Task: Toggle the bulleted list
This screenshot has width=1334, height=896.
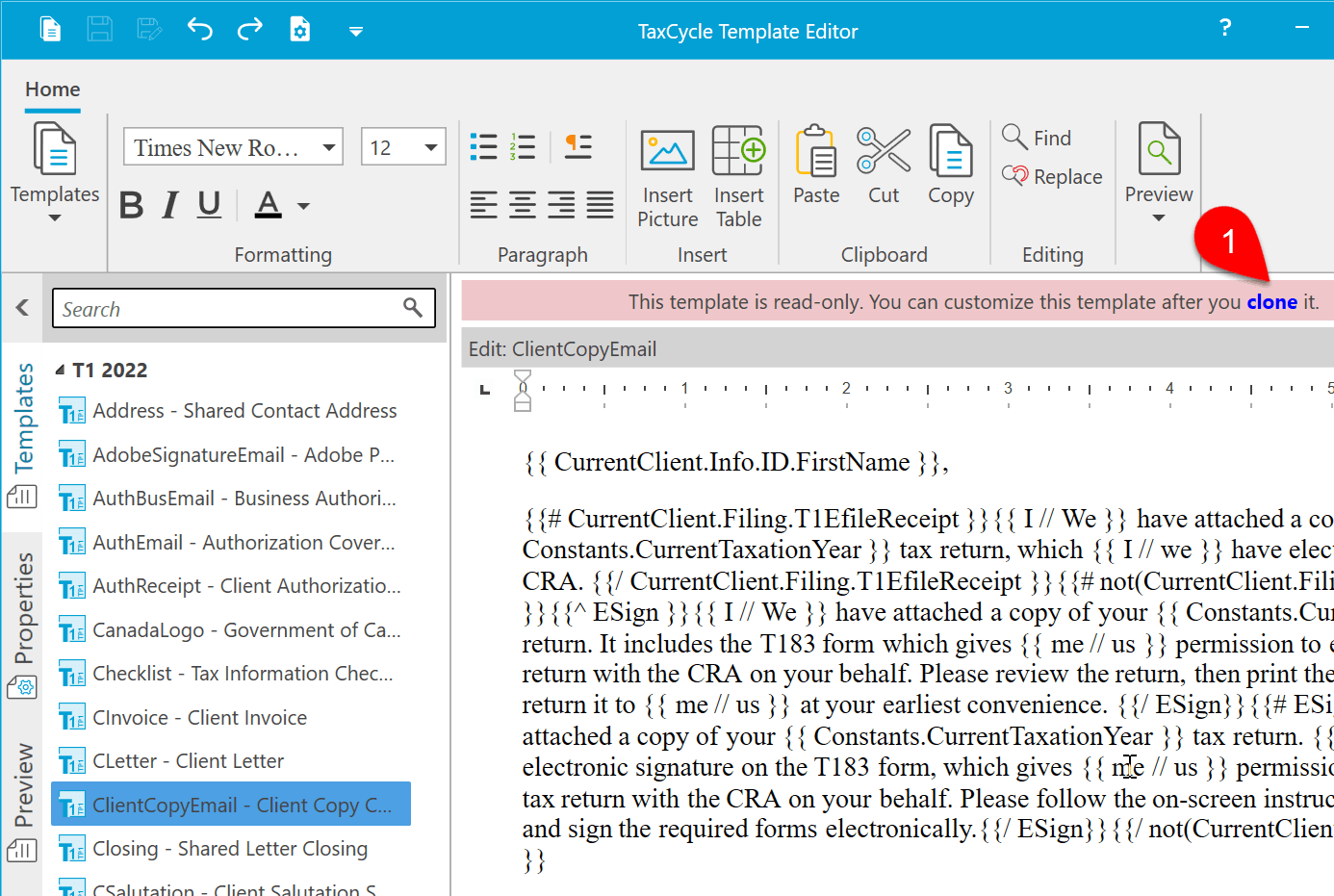Action: point(483,146)
